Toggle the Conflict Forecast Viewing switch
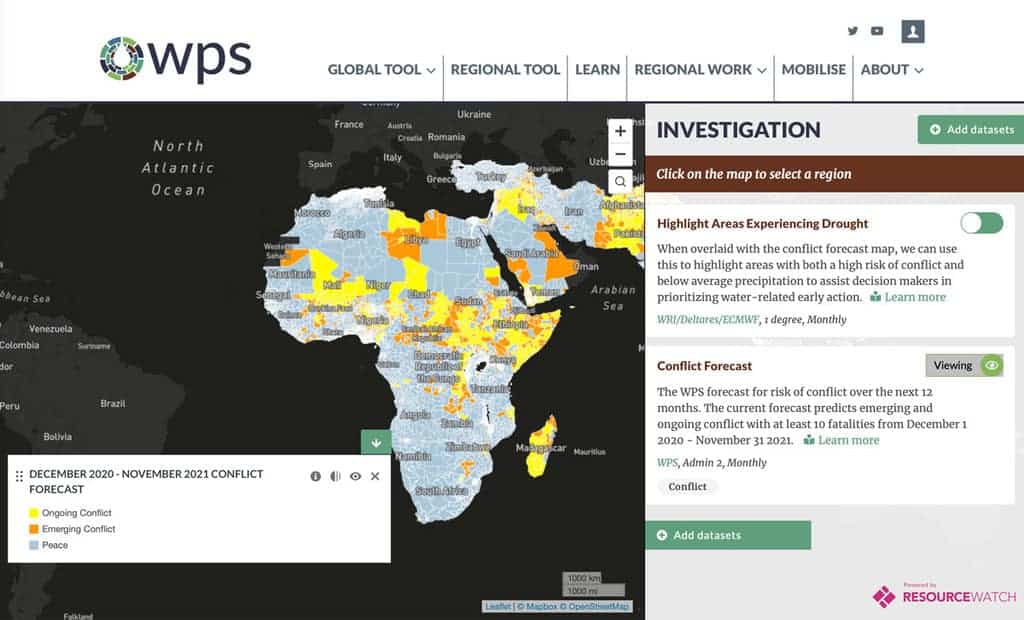Screen dimensions: 1024x620 click(964, 365)
